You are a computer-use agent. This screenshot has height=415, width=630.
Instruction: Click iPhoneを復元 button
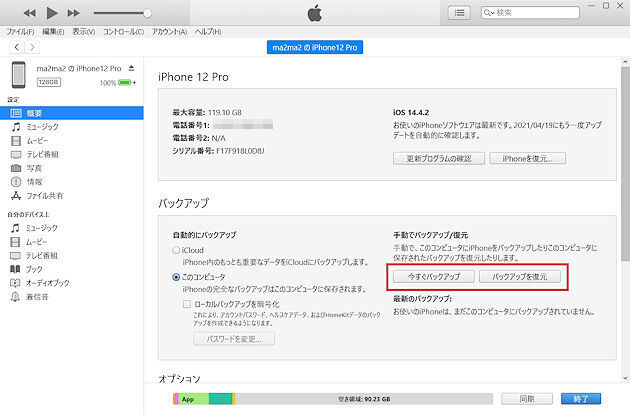pos(533,158)
